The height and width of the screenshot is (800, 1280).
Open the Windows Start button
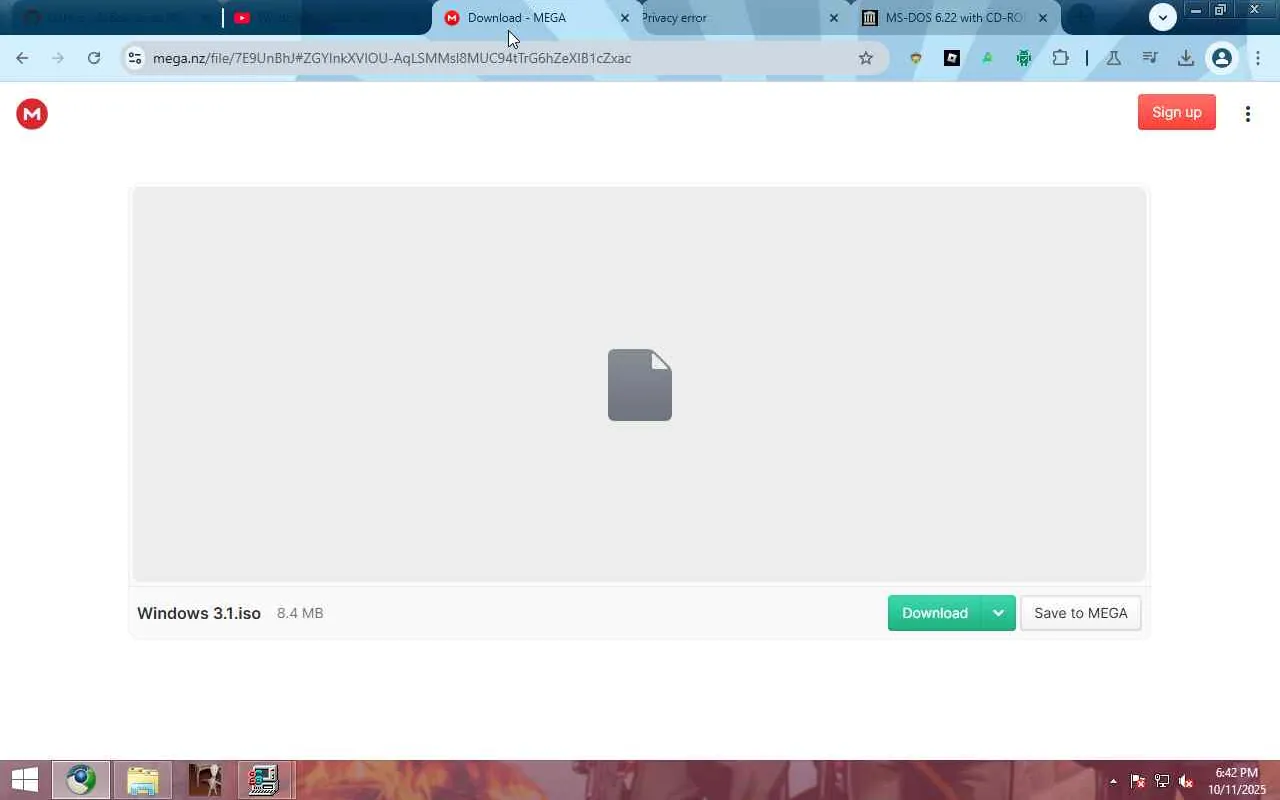24,780
